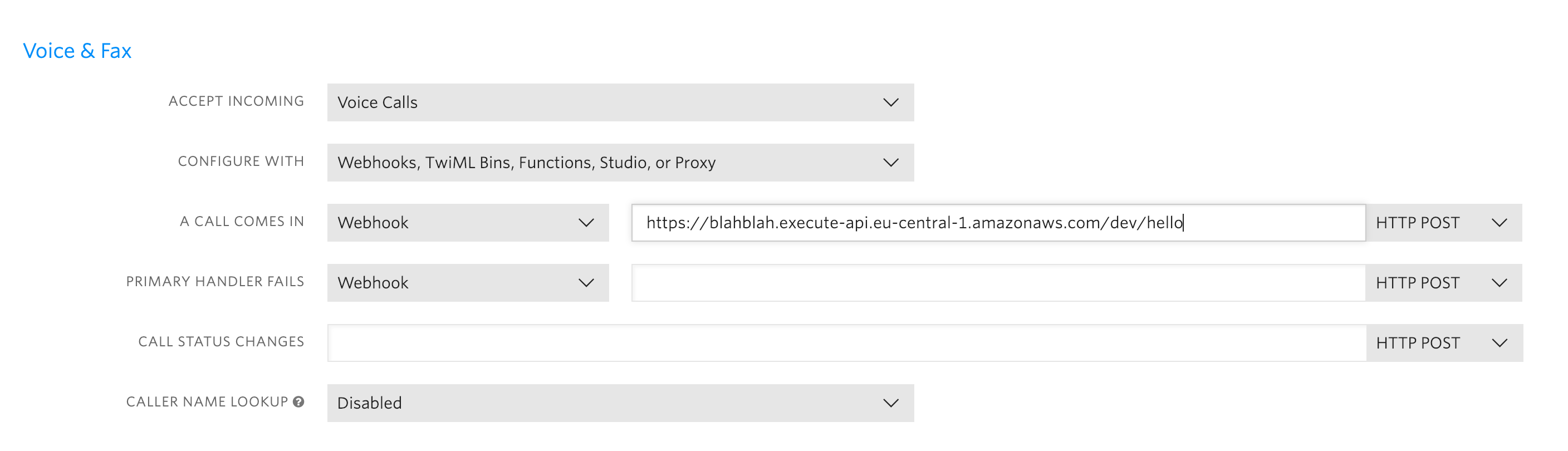Open the A Call Comes In Webhook dropdown

468,223
